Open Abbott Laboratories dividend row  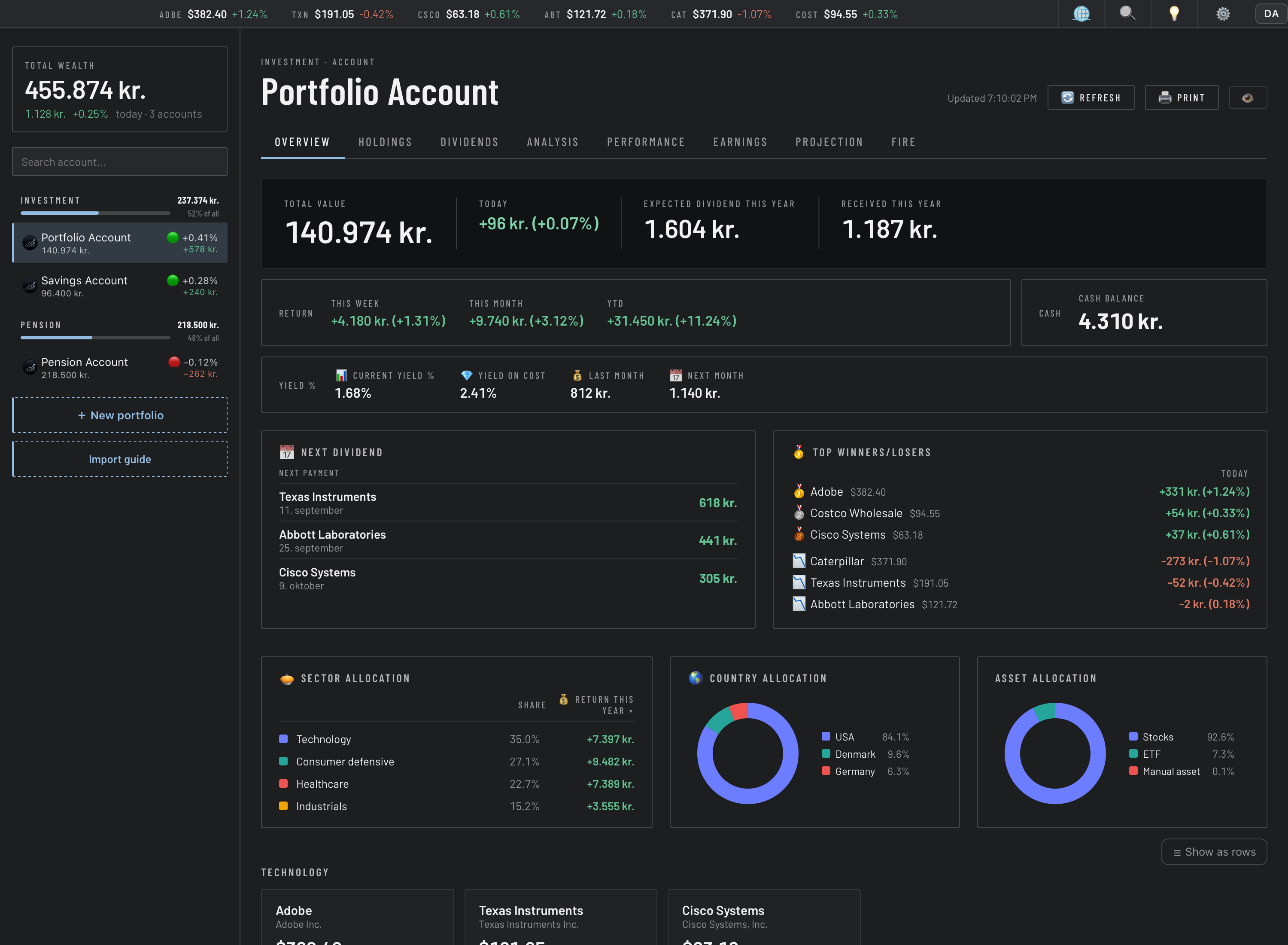tap(507, 540)
